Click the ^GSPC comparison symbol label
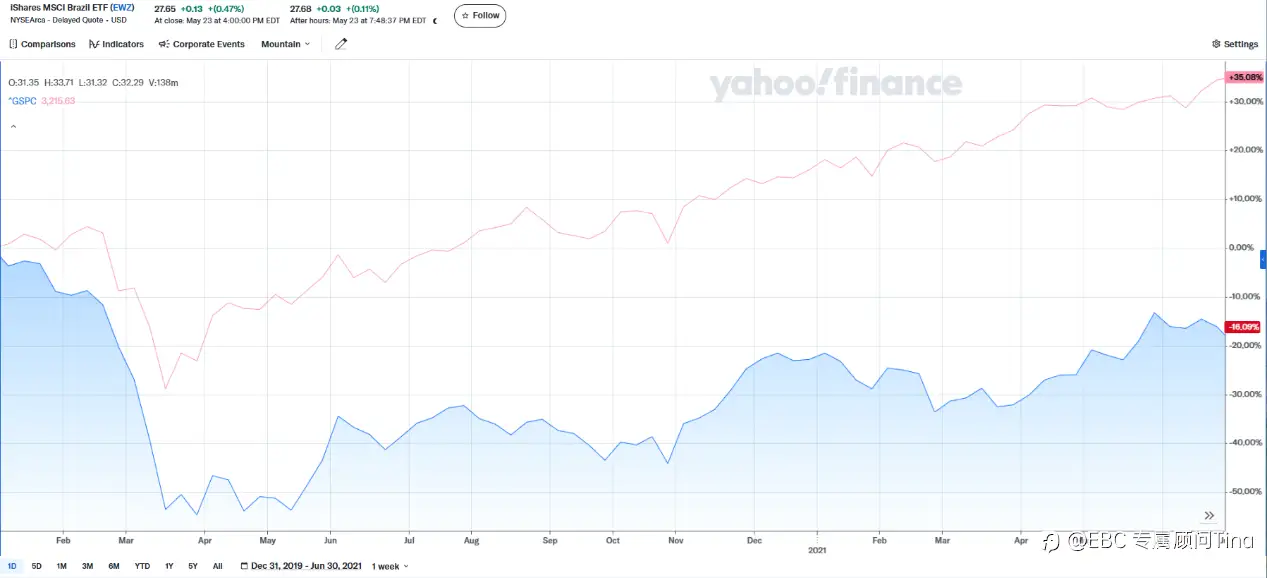Screen dimensions: 1267x578 click(x=20, y=101)
